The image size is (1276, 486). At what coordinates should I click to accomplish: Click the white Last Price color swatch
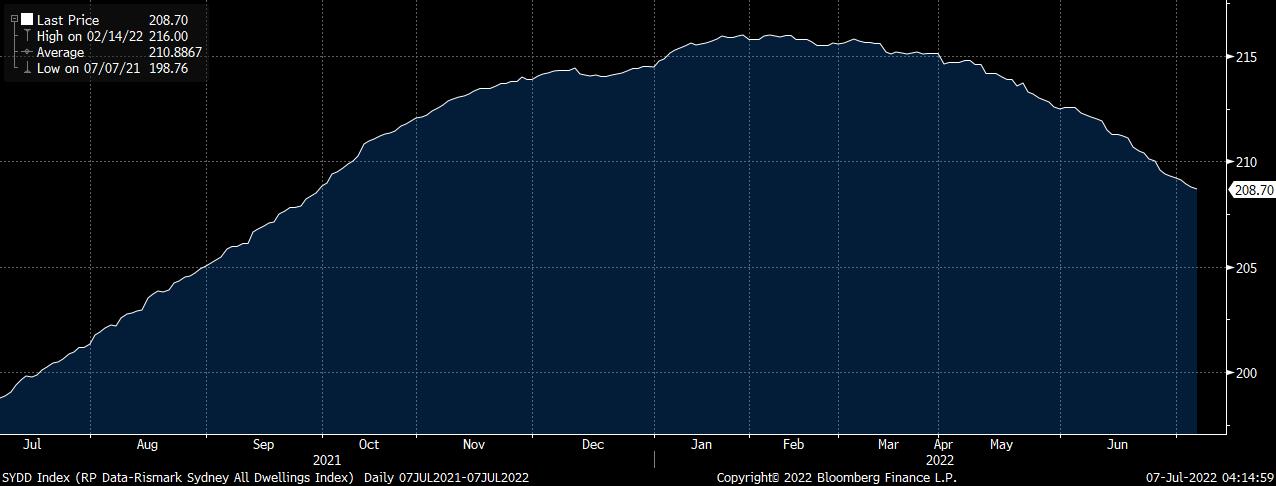[27, 20]
